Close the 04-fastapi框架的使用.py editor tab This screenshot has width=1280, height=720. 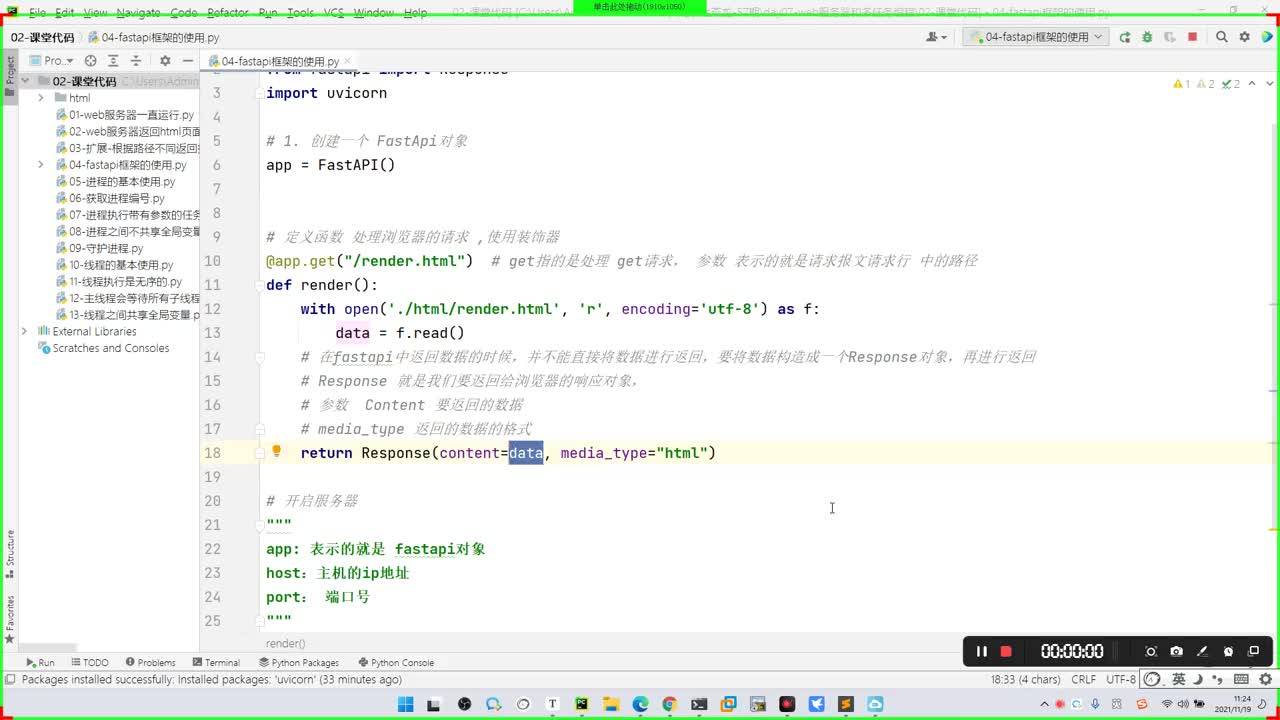[347, 61]
